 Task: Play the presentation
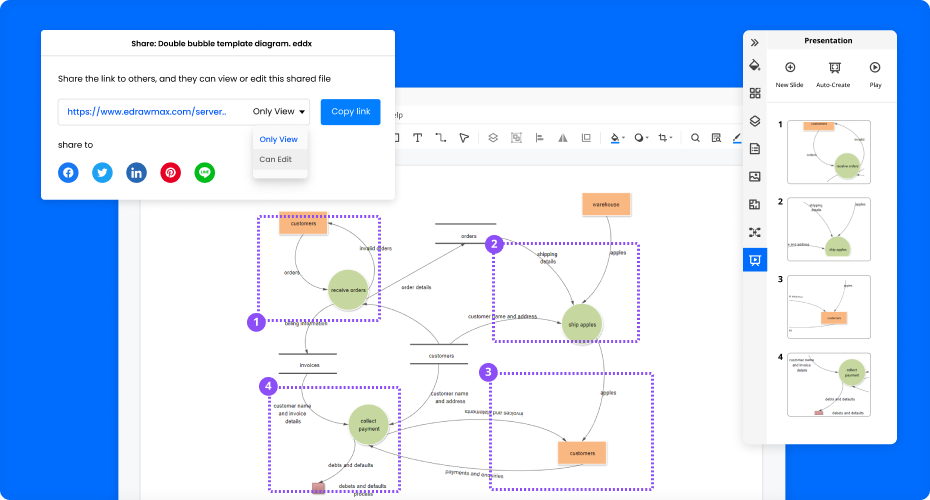pos(875,68)
